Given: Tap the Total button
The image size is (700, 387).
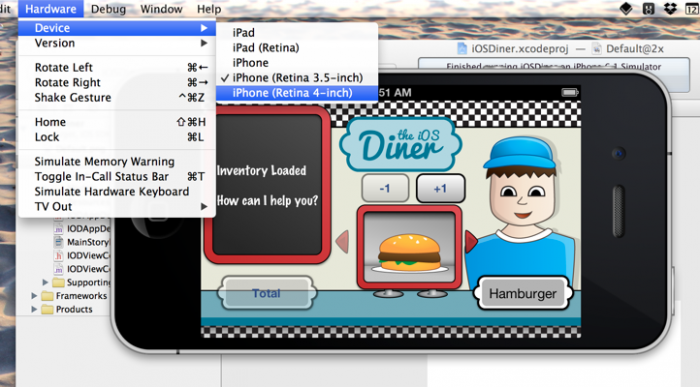Looking at the screenshot, I should click(x=267, y=293).
